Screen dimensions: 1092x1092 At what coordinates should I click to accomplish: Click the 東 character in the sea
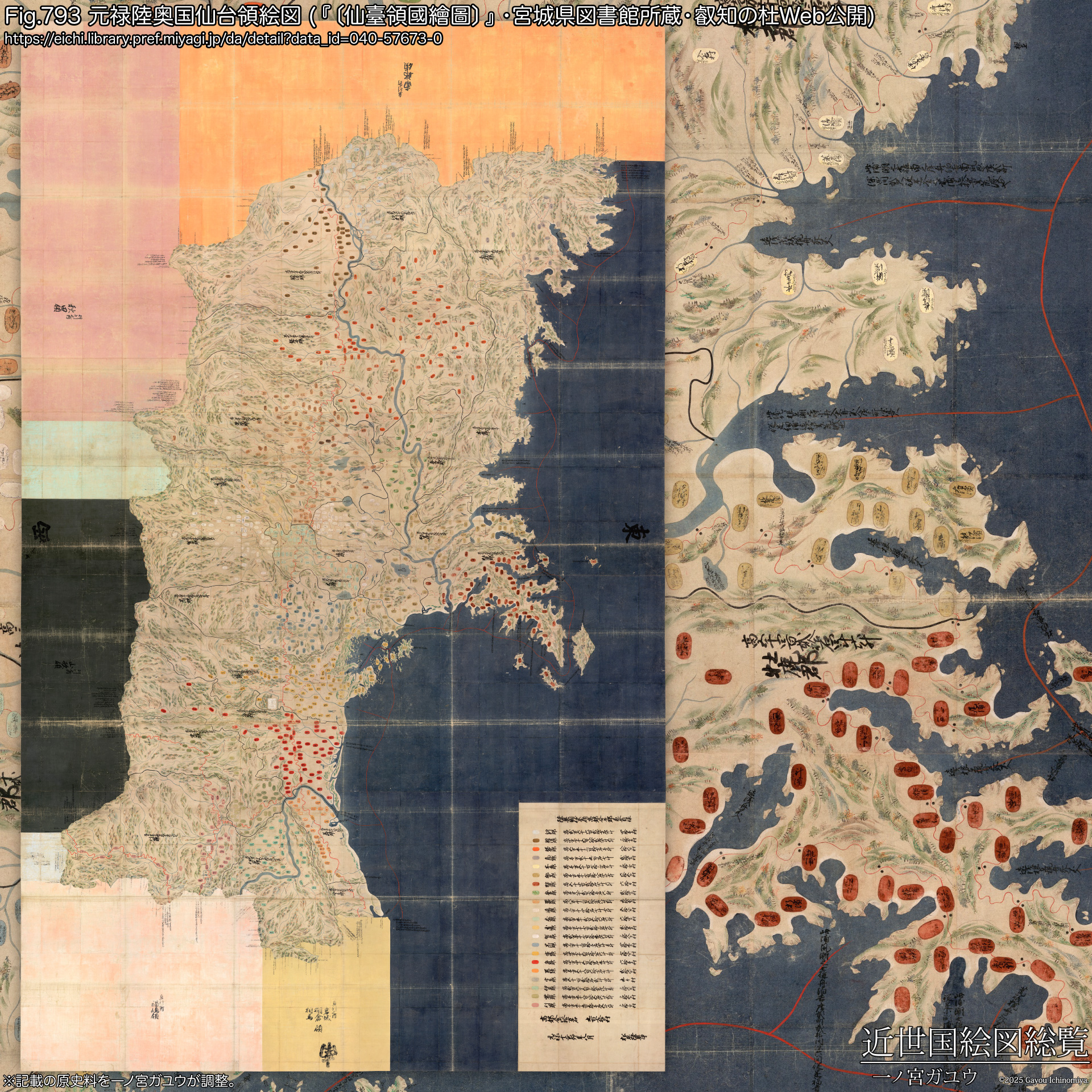(635, 533)
